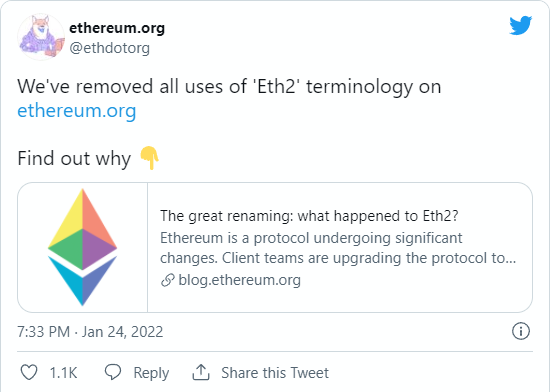
Task: Click the reply speech bubble icon
Action: coord(113,372)
